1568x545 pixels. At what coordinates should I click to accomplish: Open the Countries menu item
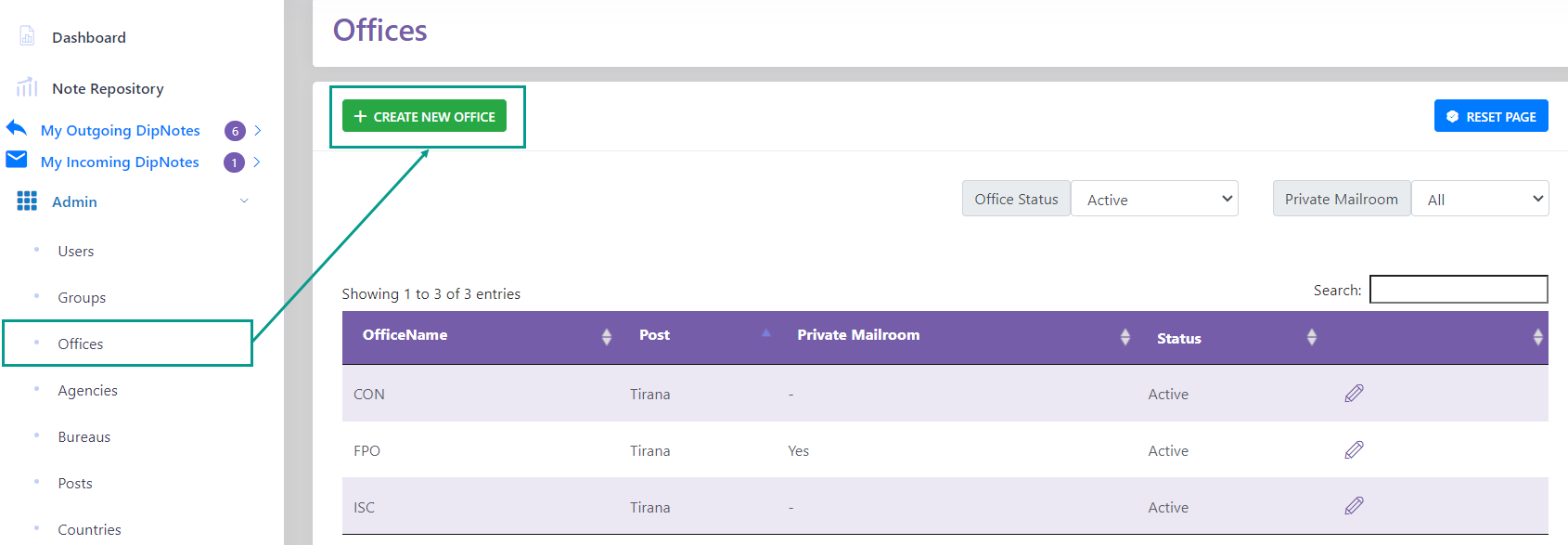[x=89, y=529]
